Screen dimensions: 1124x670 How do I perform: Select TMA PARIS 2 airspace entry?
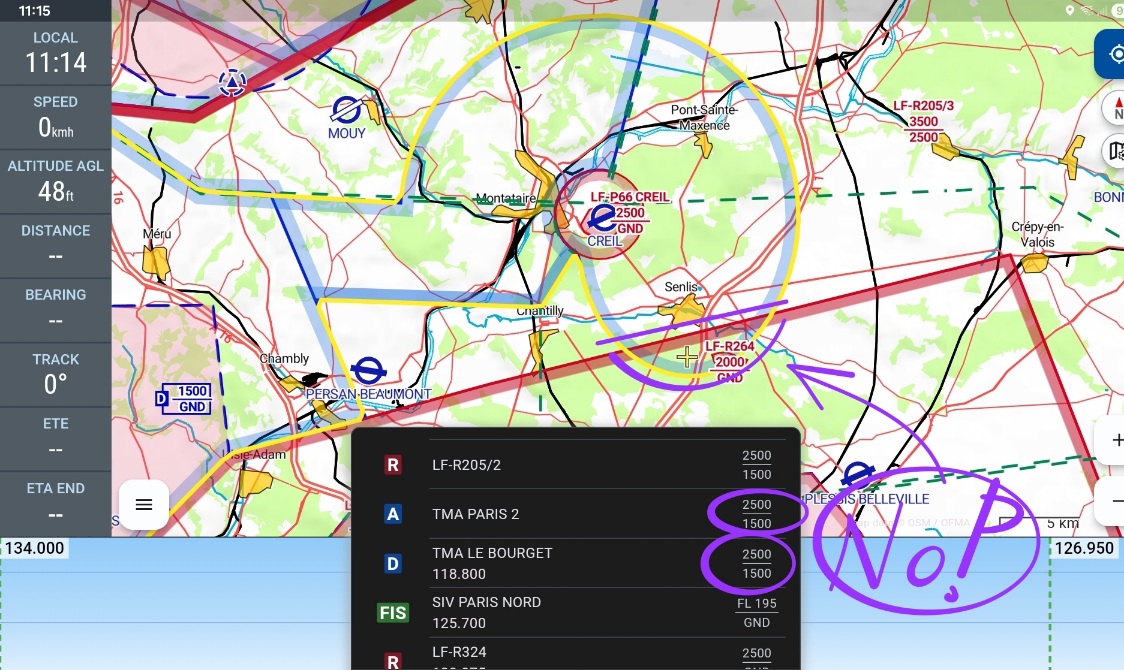[x=575, y=514]
